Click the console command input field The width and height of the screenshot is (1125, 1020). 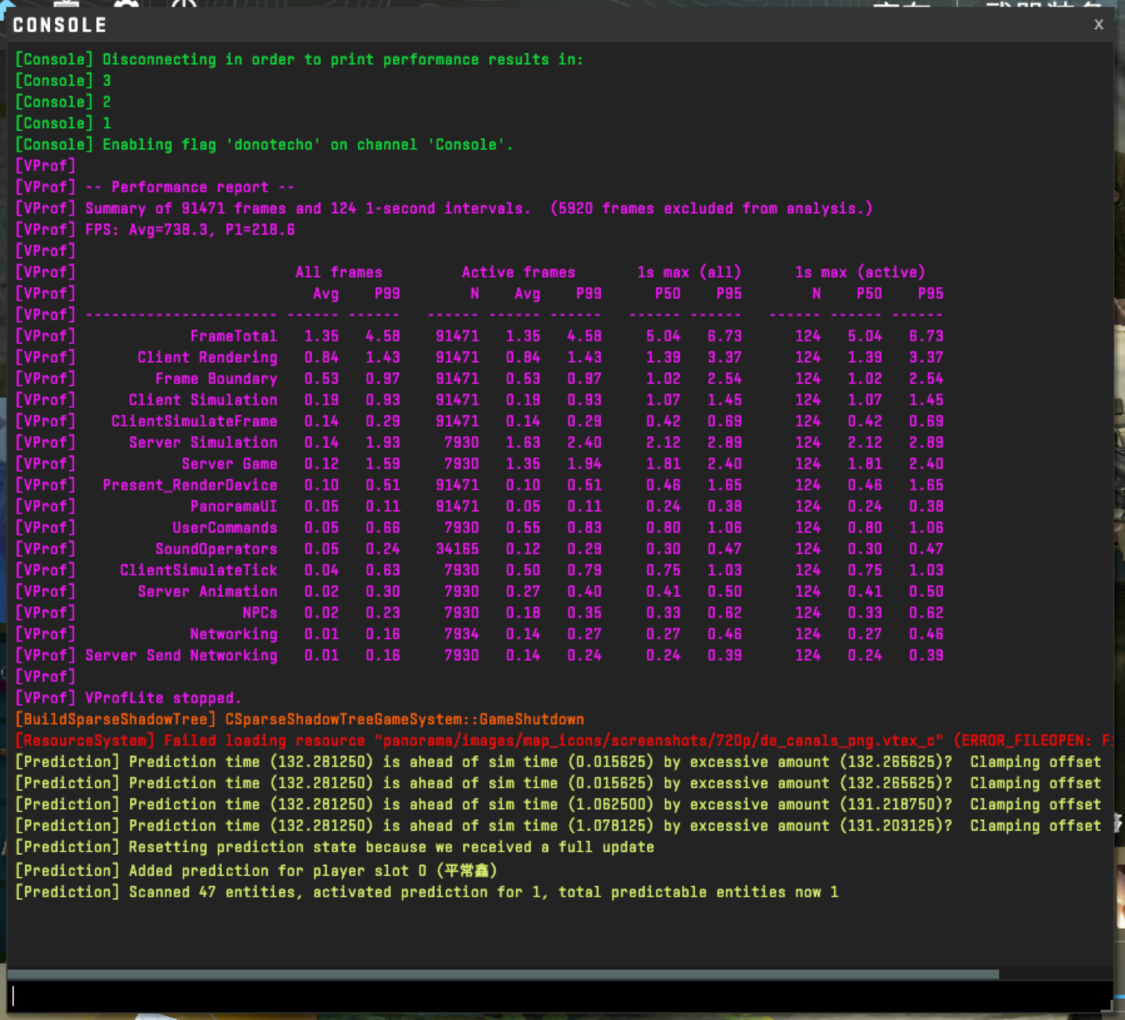560,996
